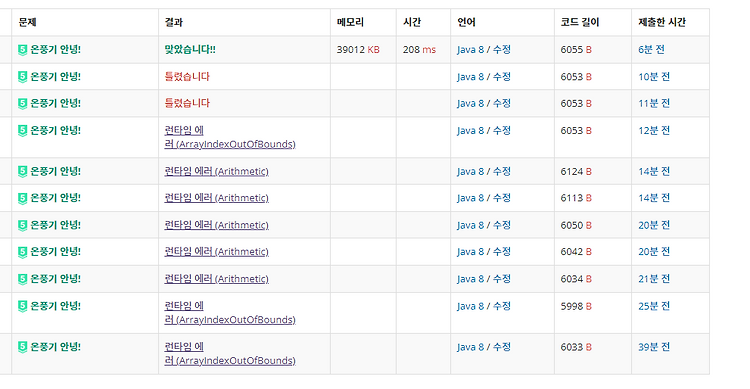This screenshot has height=389, width=750.
Task: Click the 5998 B code length value
Action: click(576, 306)
